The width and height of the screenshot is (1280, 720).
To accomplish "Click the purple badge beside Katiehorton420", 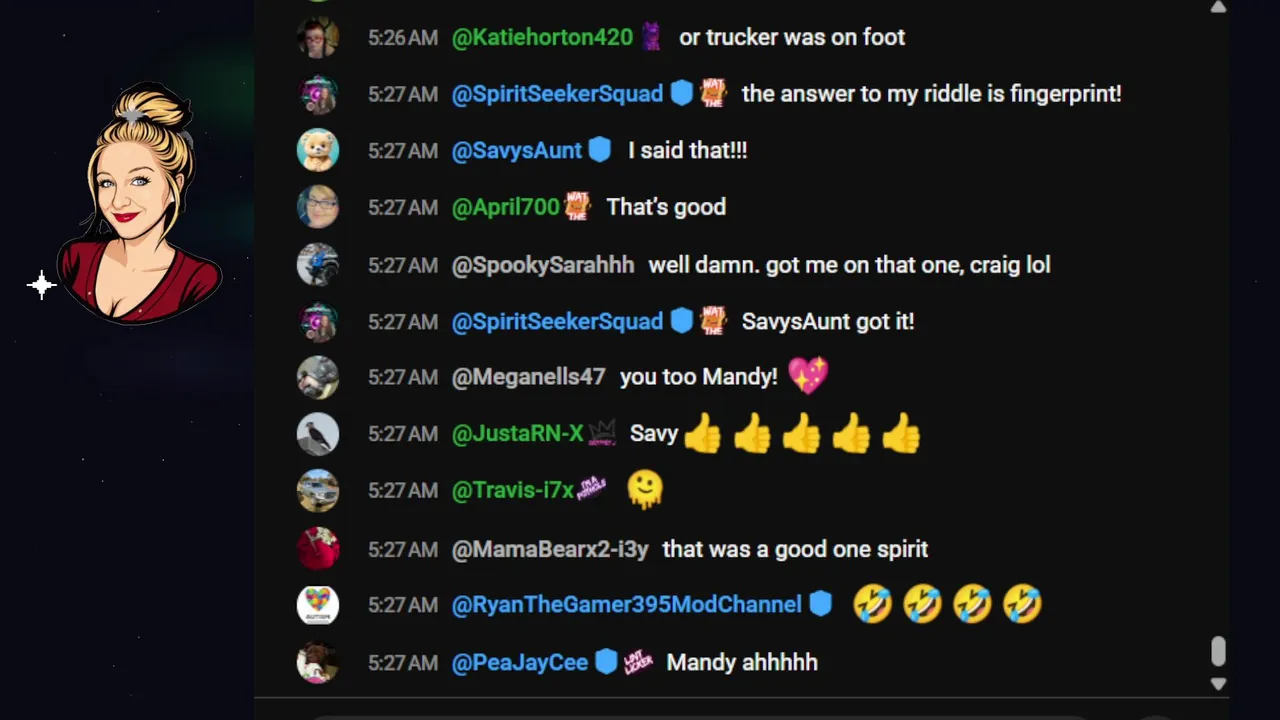I will [651, 37].
